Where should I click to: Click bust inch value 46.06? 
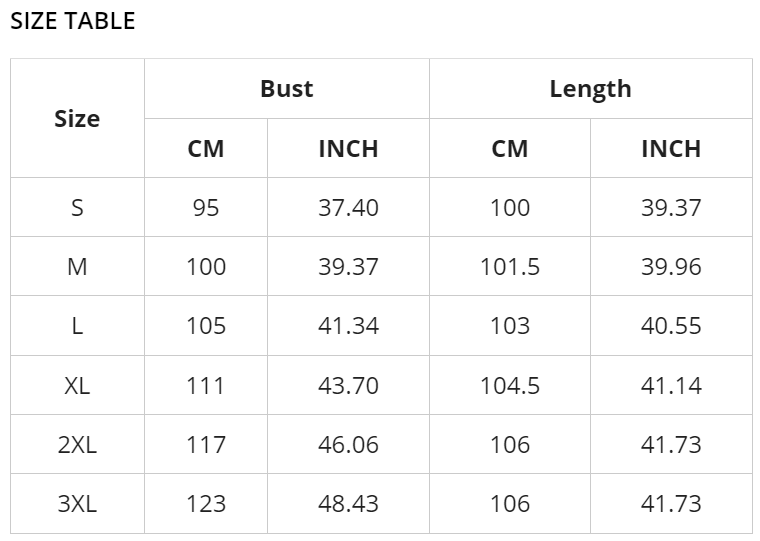coord(348,444)
